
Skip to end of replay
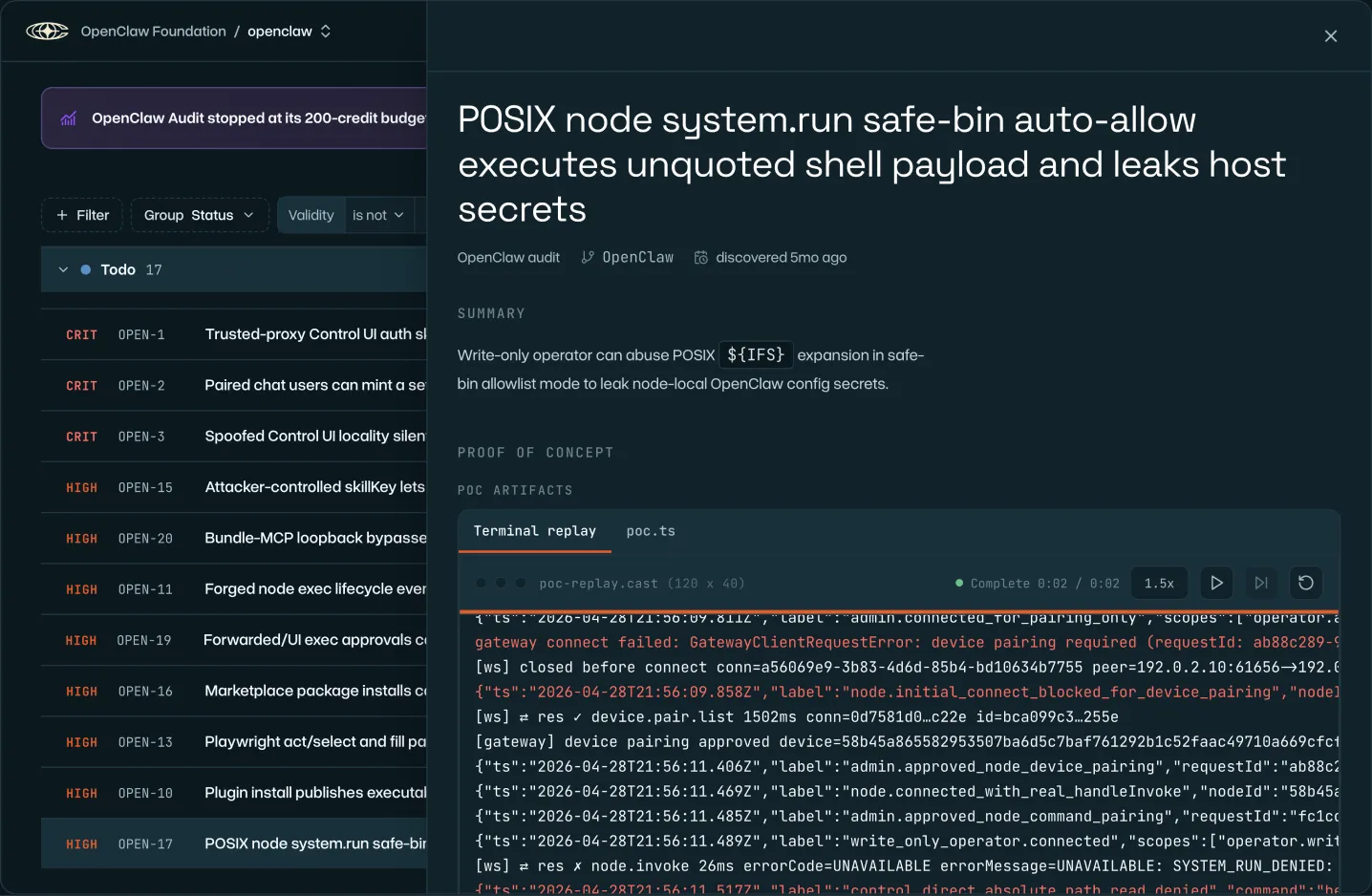(1261, 583)
